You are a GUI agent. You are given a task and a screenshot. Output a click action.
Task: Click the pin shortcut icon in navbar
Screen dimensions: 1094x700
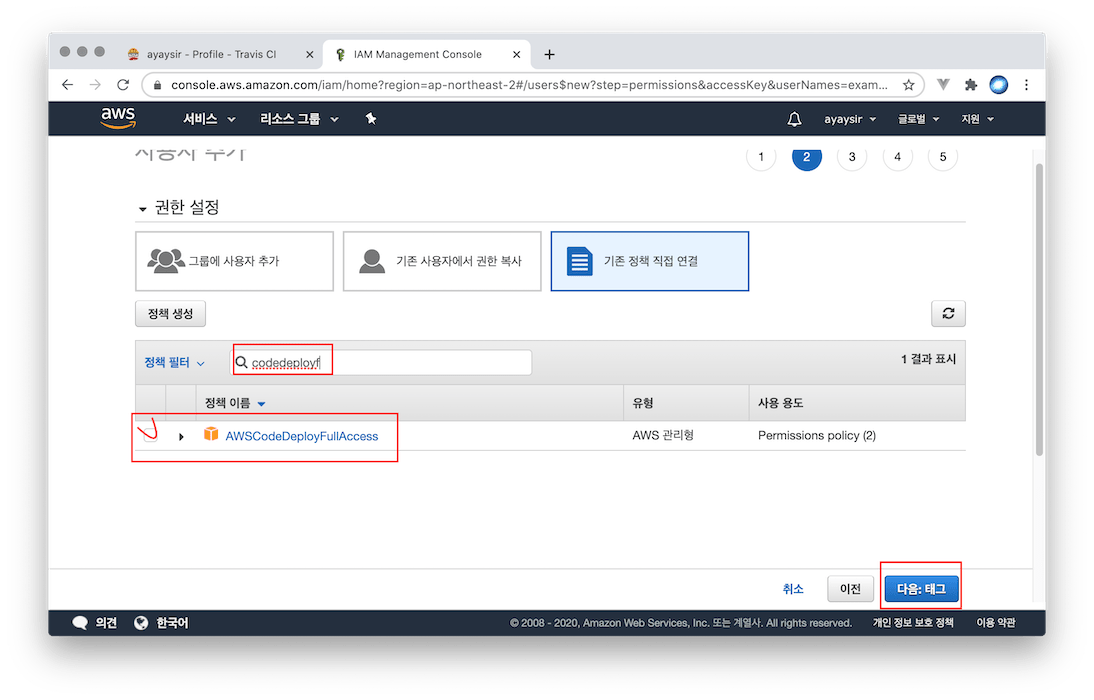coord(370,119)
